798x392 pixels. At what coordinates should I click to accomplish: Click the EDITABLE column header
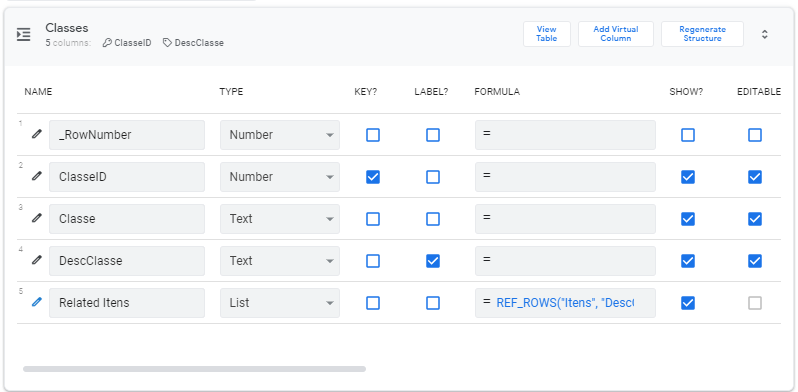click(759, 92)
